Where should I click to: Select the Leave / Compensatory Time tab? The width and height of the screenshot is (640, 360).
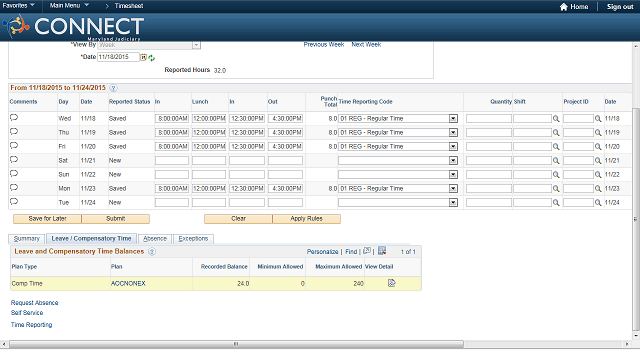[91, 238]
